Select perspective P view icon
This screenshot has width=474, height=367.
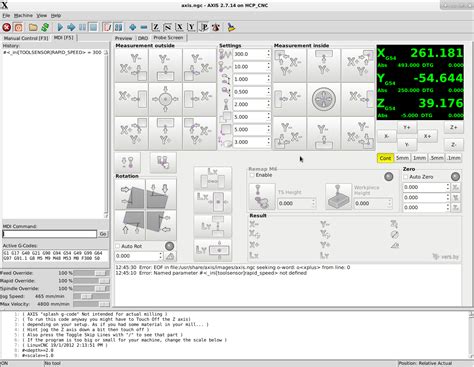[x=203, y=27]
